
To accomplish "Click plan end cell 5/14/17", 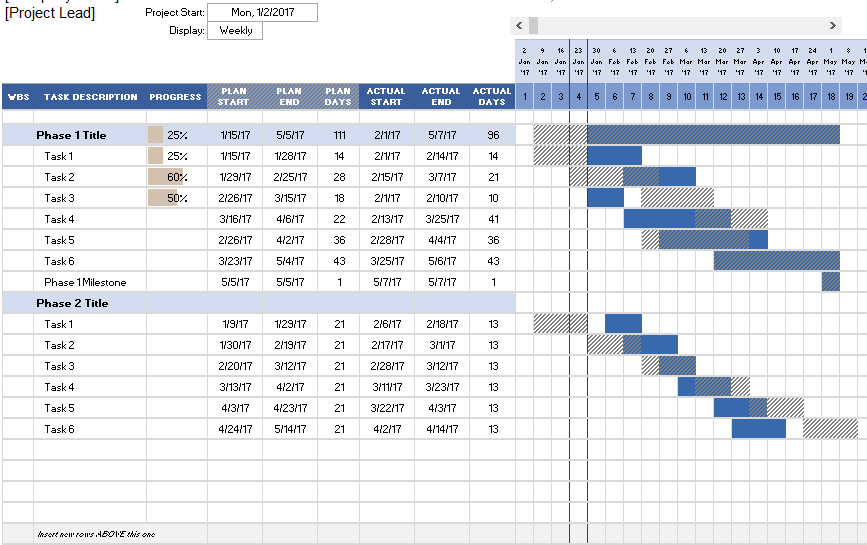I will [x=290, y=429].
